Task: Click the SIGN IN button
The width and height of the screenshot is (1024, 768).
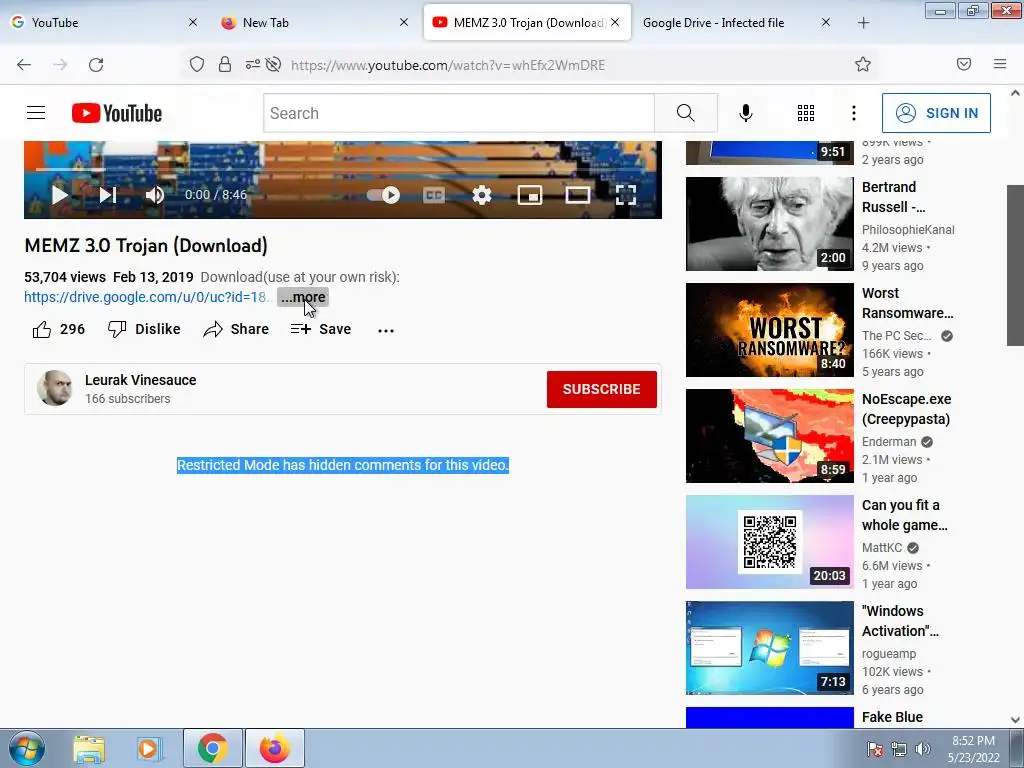Action: coord(936,113)
